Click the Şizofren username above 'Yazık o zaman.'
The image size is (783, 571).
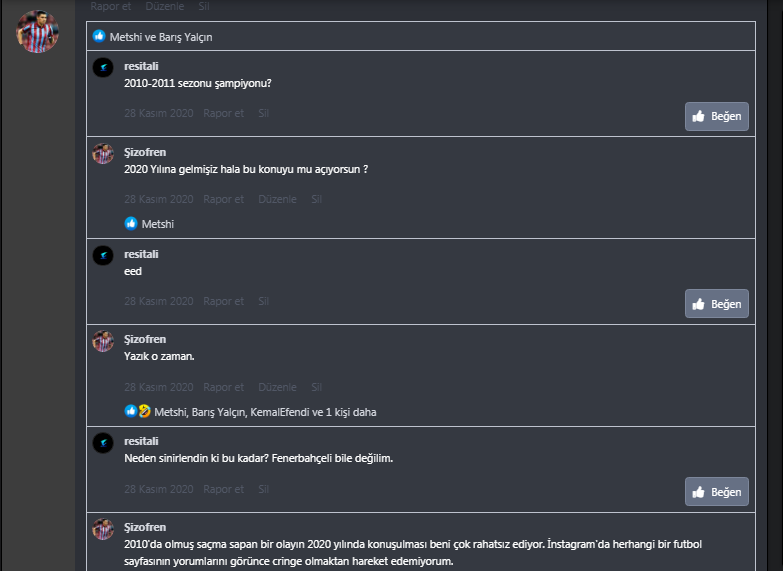point(145,339)
